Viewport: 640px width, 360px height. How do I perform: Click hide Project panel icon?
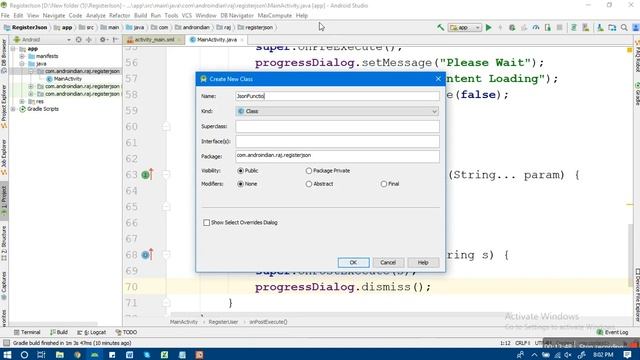click(x=116, y=40)
